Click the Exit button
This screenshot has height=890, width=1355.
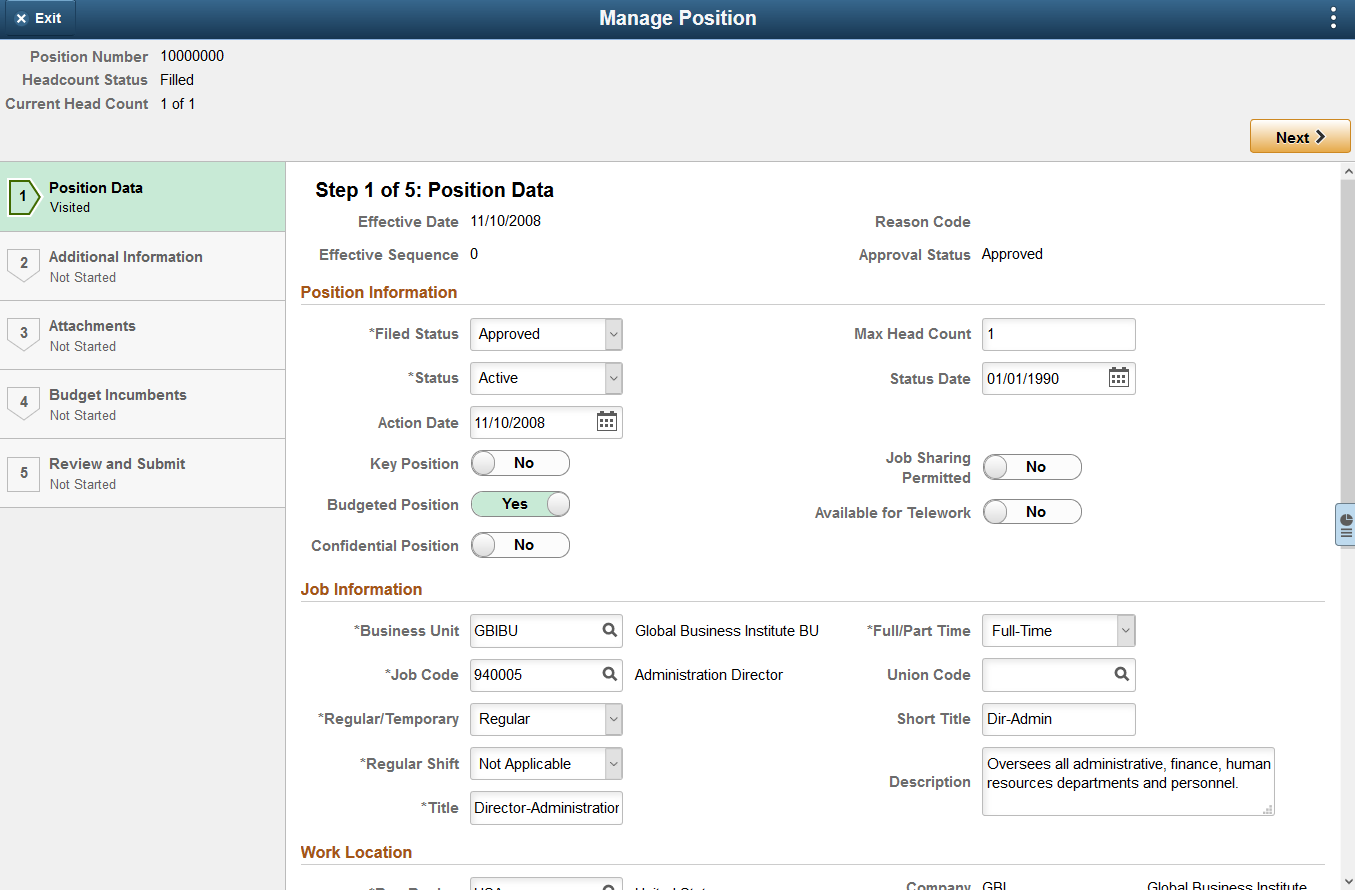click(38, 18)
